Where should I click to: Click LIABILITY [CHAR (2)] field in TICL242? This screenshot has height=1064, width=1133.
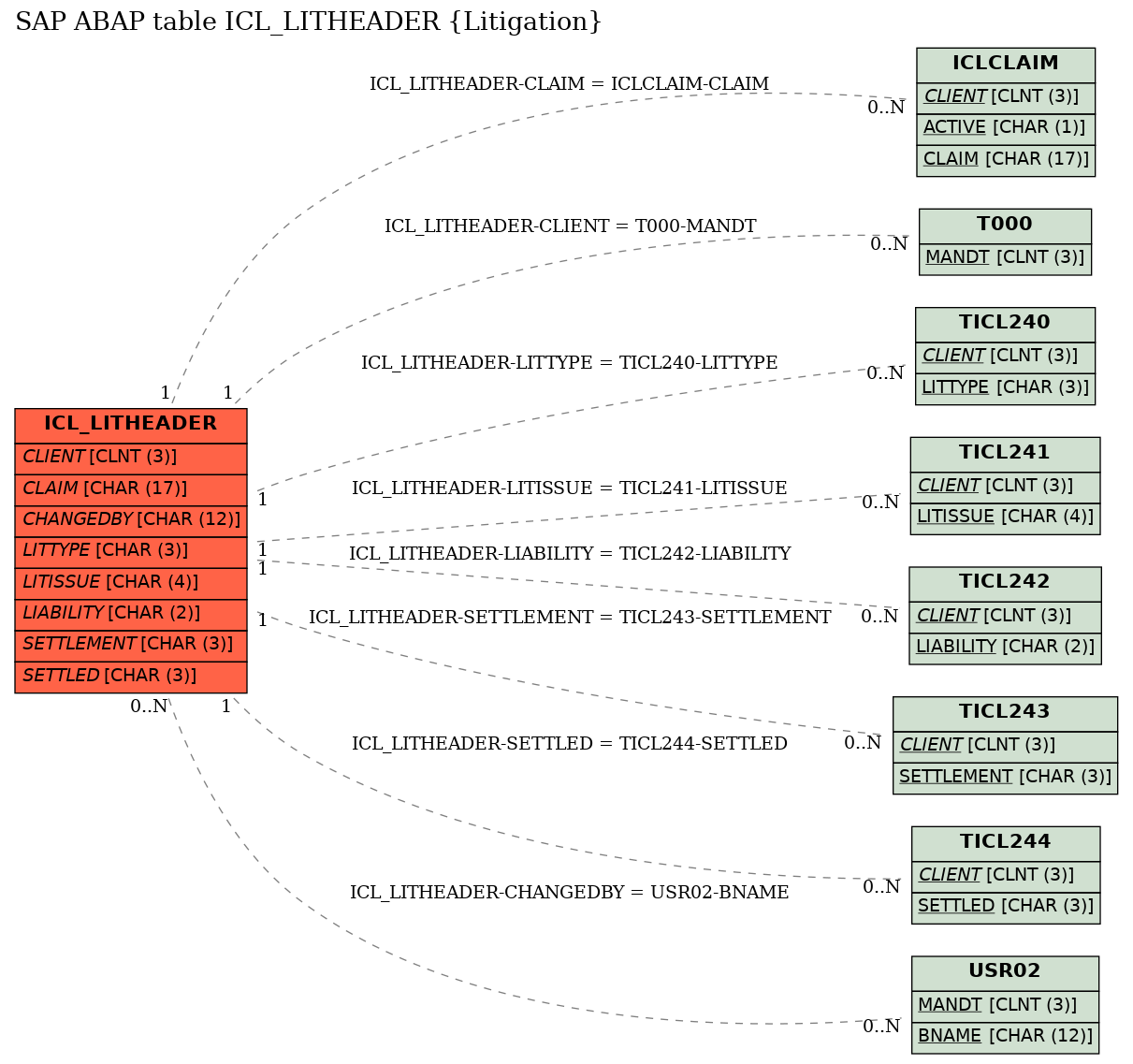point(1006,648)
